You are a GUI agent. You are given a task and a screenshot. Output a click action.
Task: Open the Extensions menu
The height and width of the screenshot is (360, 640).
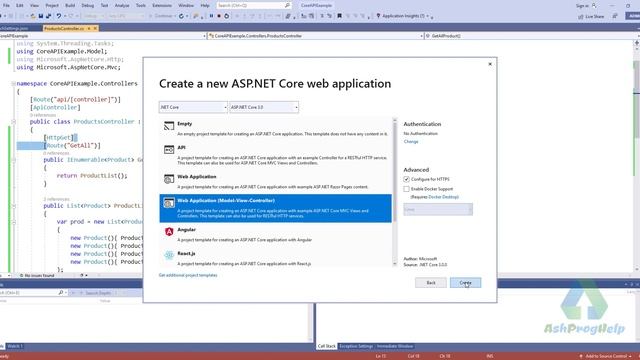(162, 6)
